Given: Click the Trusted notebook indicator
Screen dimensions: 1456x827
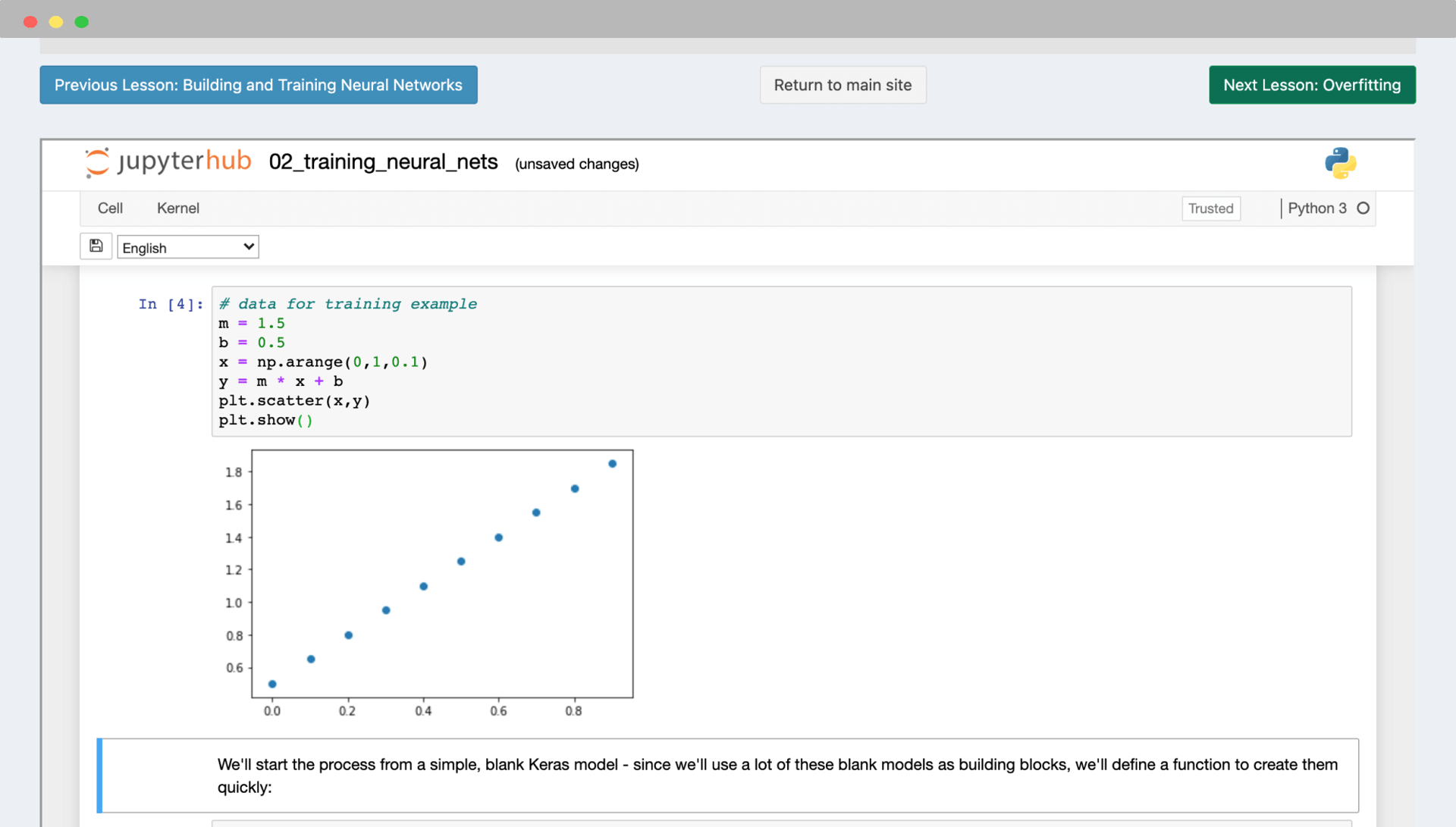Looking at the screenshot, I should pyautogui.click(x=1210, y=208).
